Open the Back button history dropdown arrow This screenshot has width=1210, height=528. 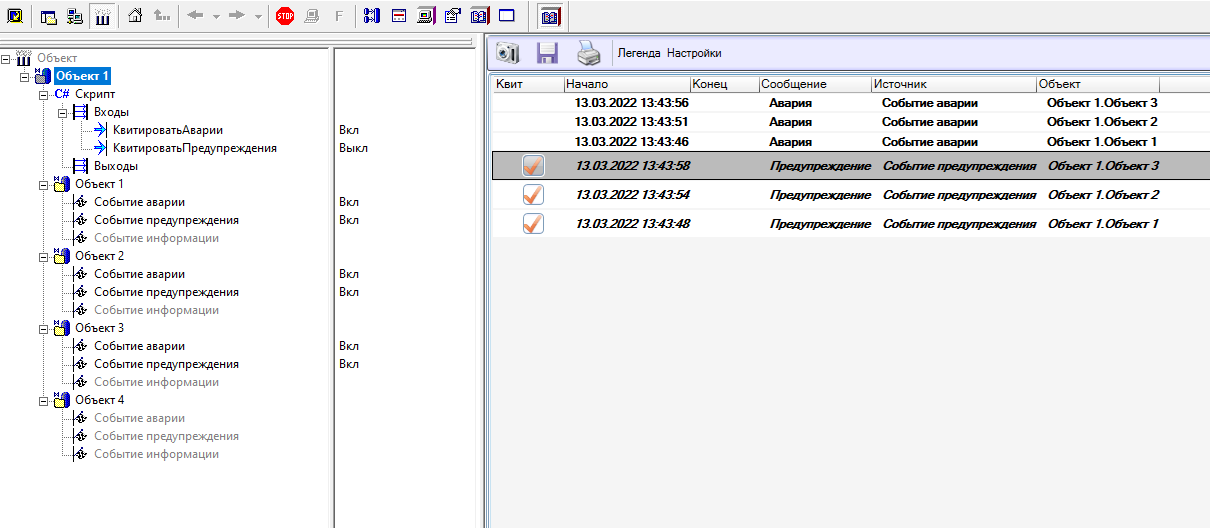pos(216,17)
